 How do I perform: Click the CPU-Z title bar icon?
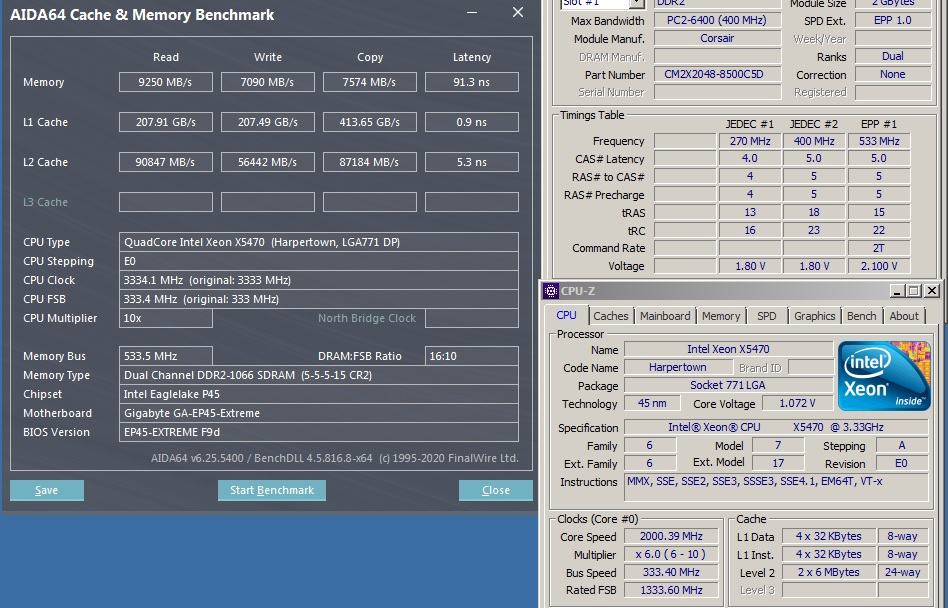coord(550,291)
